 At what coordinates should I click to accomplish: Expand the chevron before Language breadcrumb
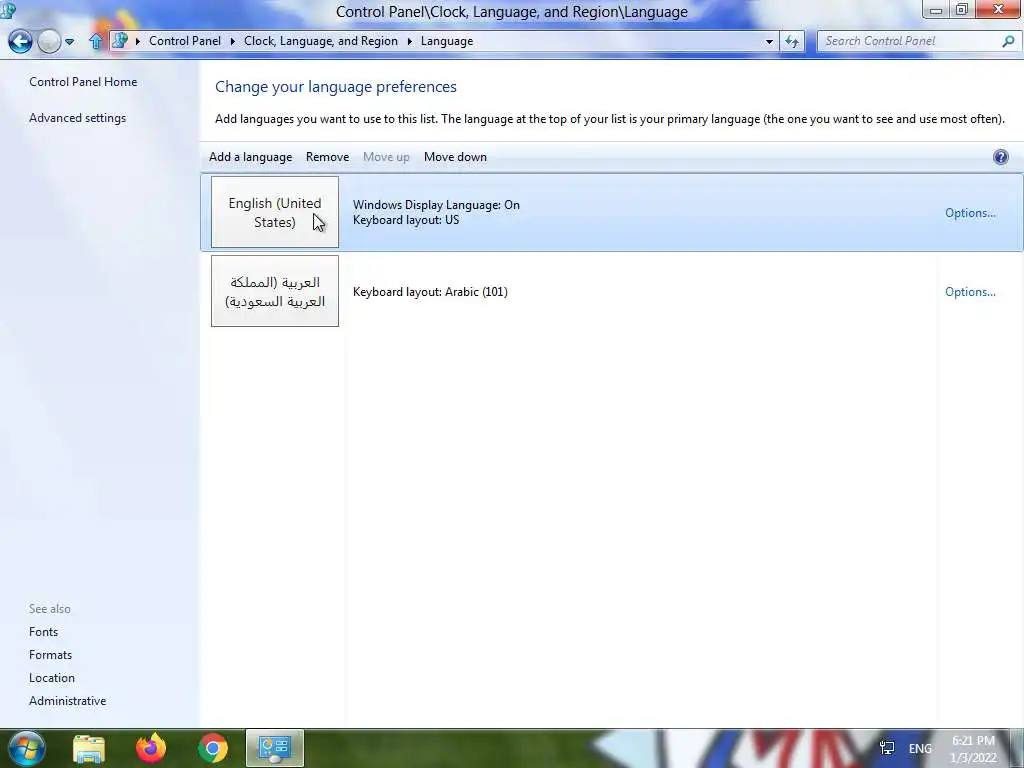409,41
